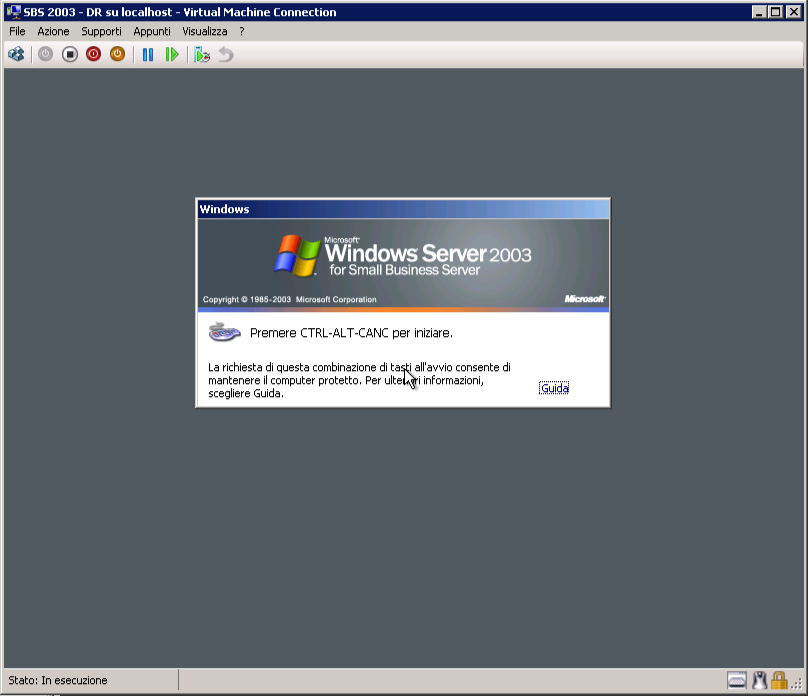Click the text 'Premere CTRL-ALT-CANC per iniziare.'
808x696 pixels.
click(351, 333)
